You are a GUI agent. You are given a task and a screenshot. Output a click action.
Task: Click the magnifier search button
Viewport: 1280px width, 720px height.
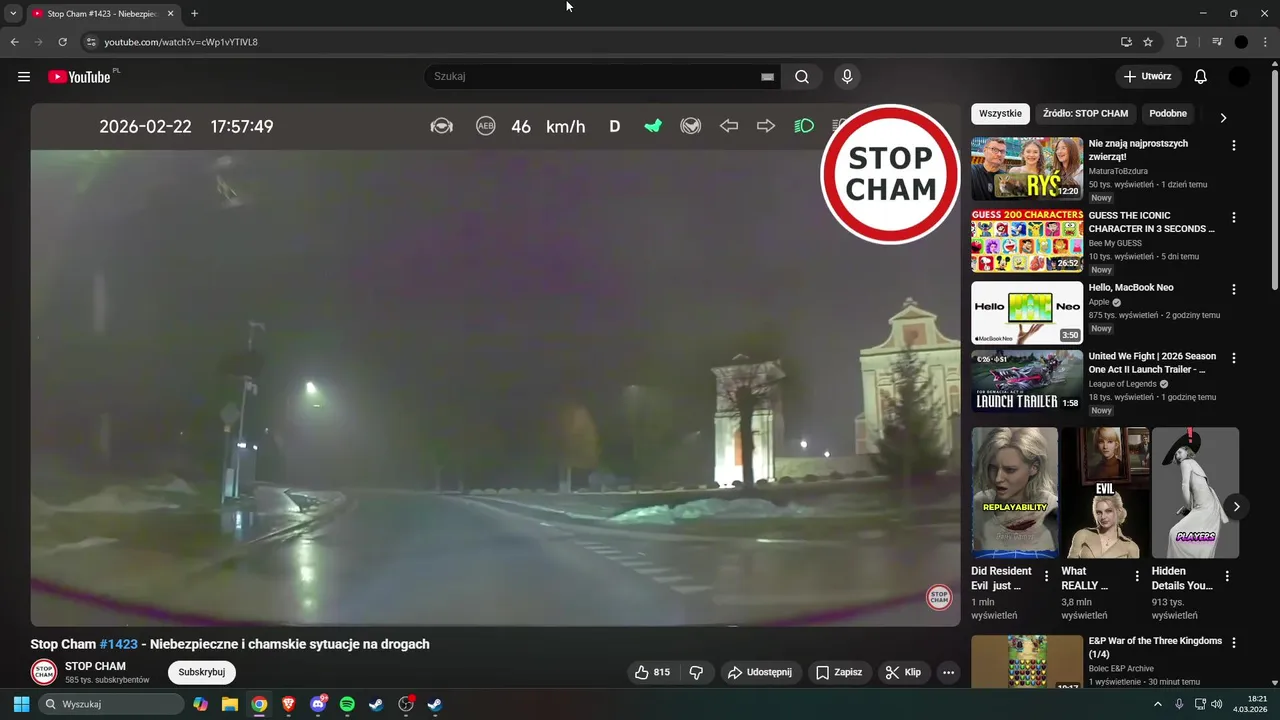(802, 77)
